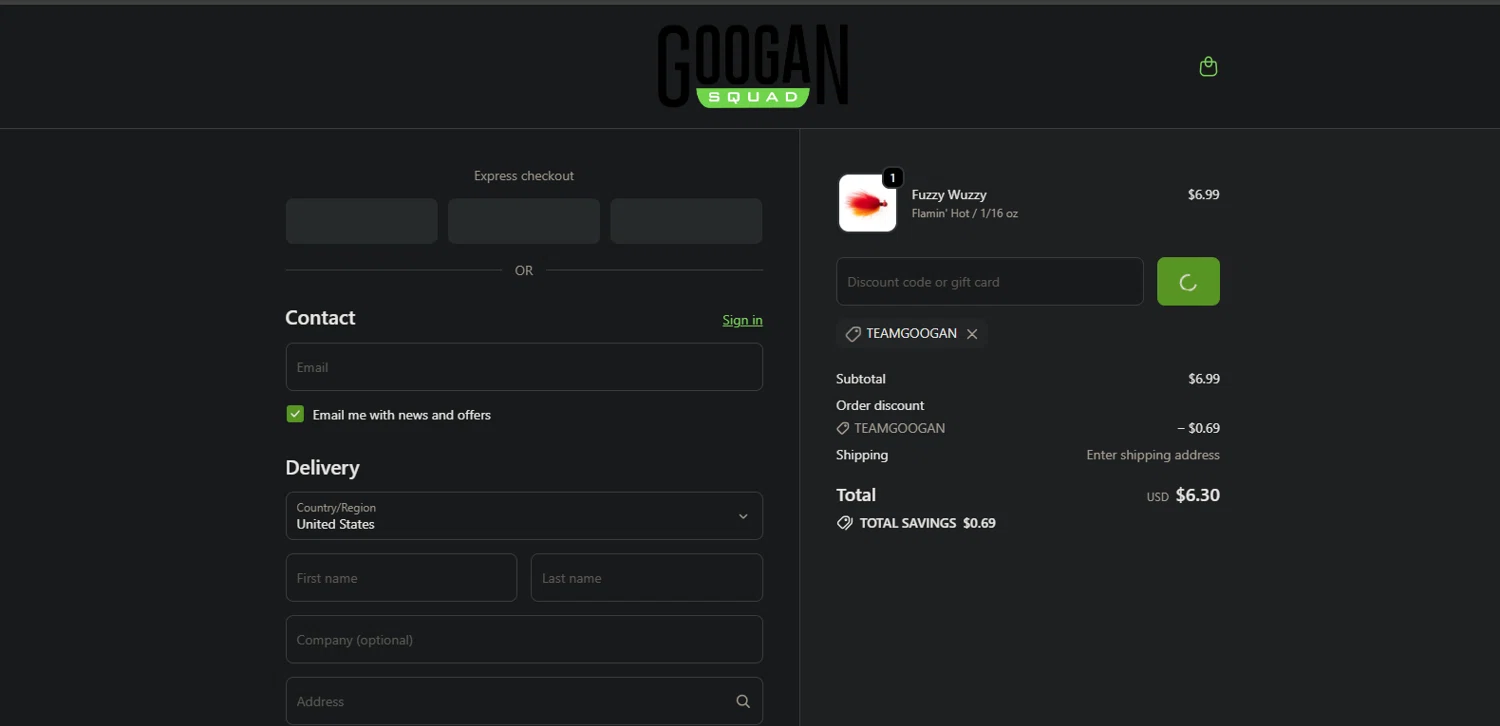Click the search icon in Address field
The width and height of the screenshot is (1500, 726).
point(743,701)
